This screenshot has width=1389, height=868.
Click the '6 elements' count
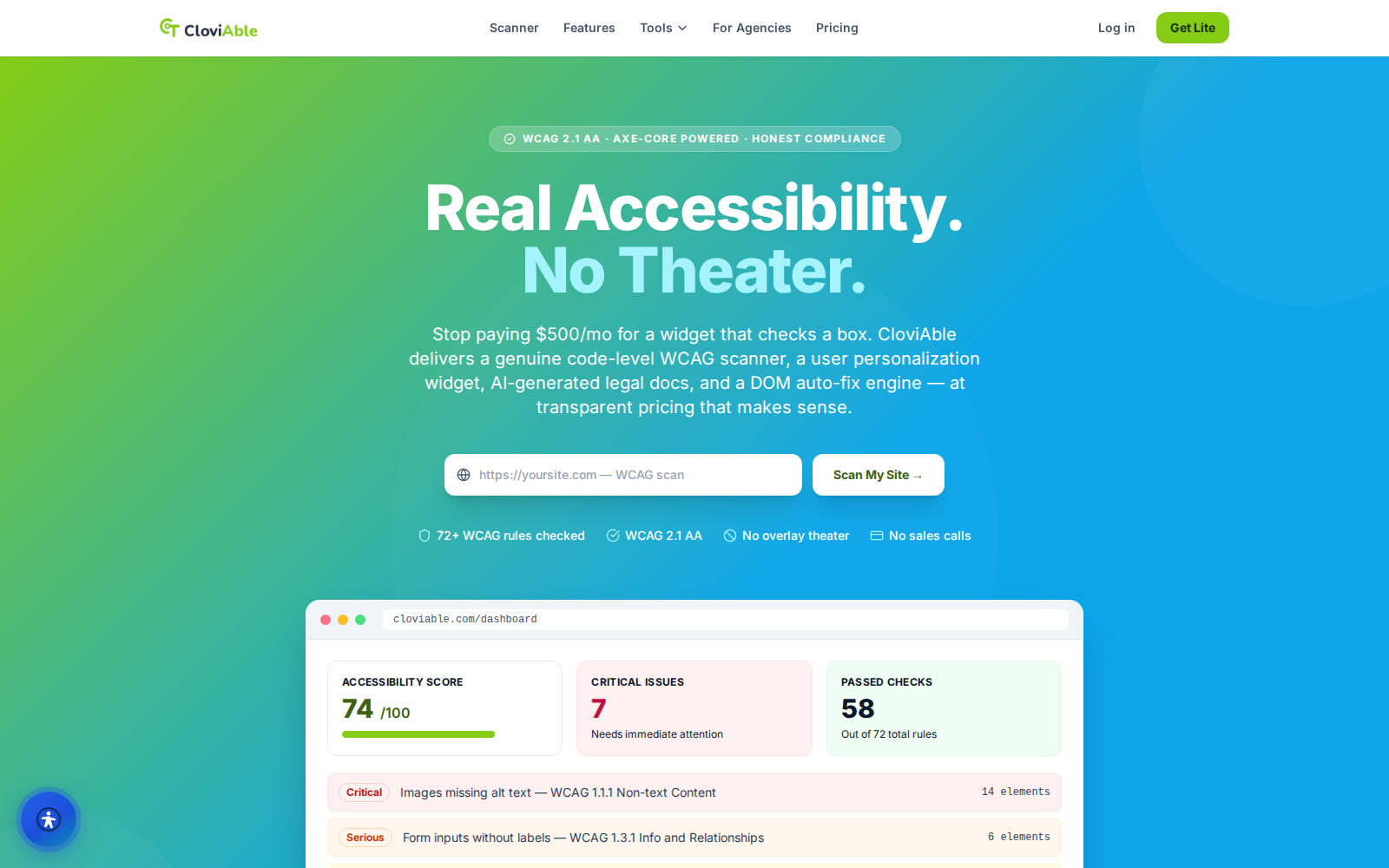click(1019, 838)
